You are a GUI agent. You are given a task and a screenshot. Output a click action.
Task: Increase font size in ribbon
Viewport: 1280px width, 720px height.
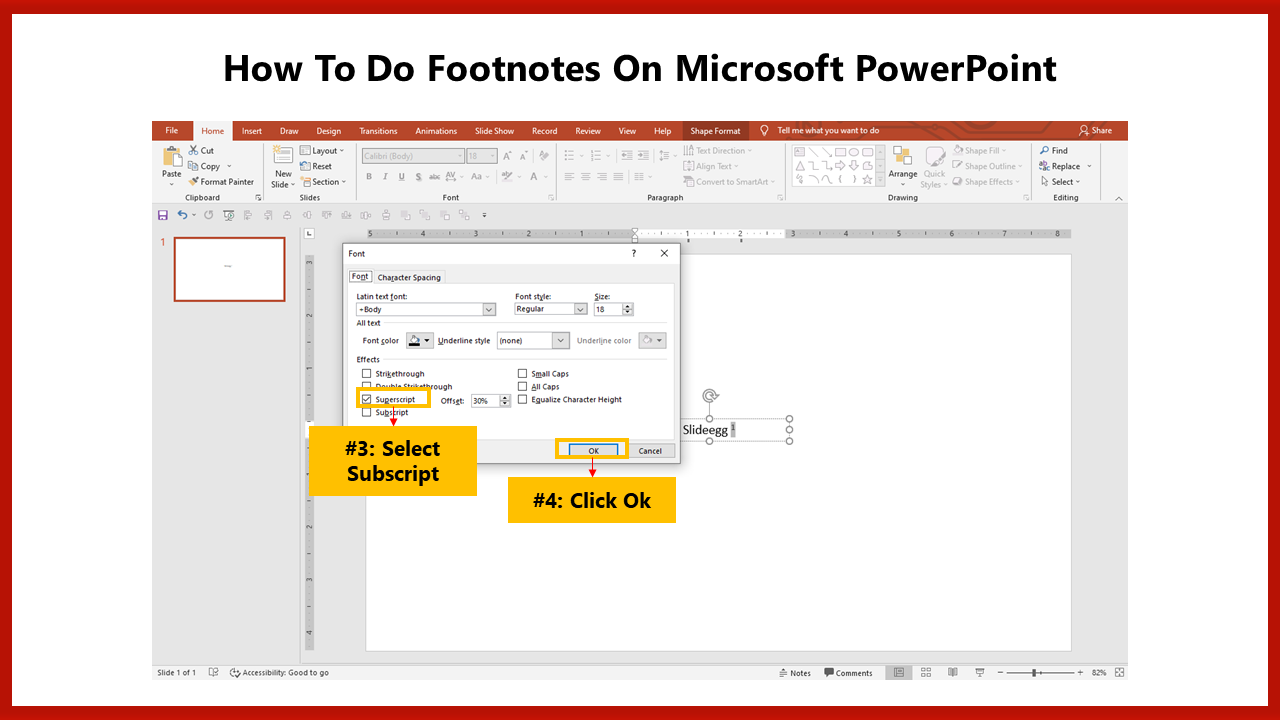click(x=508, y=156)
